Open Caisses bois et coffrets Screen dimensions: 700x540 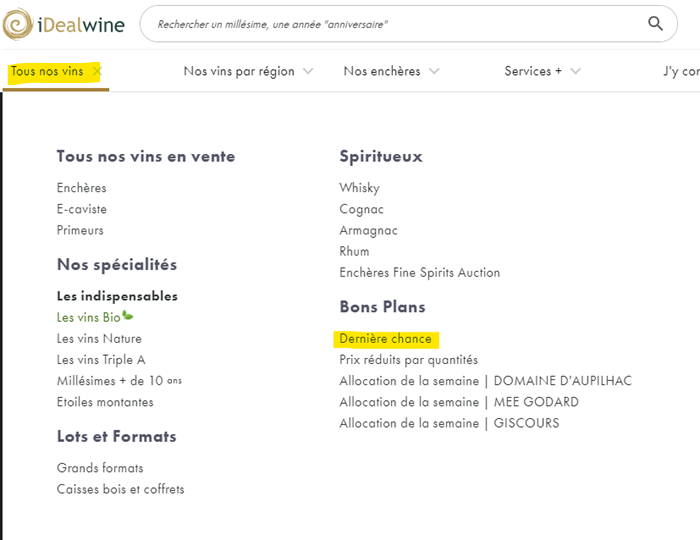(x=121, y=489)
